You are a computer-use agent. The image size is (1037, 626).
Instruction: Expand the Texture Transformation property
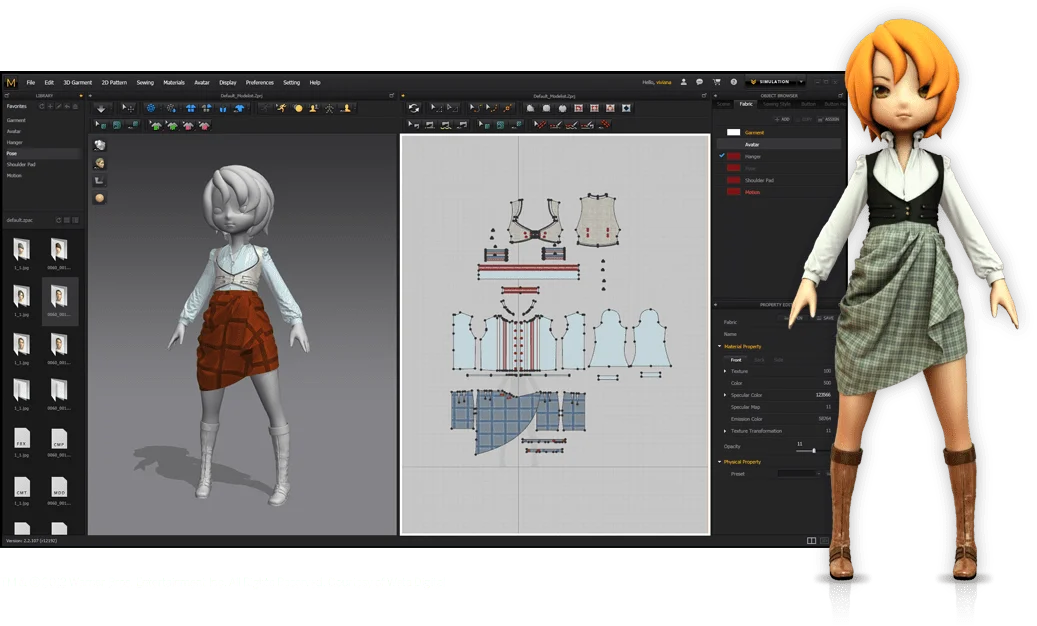tap(725, 431)
